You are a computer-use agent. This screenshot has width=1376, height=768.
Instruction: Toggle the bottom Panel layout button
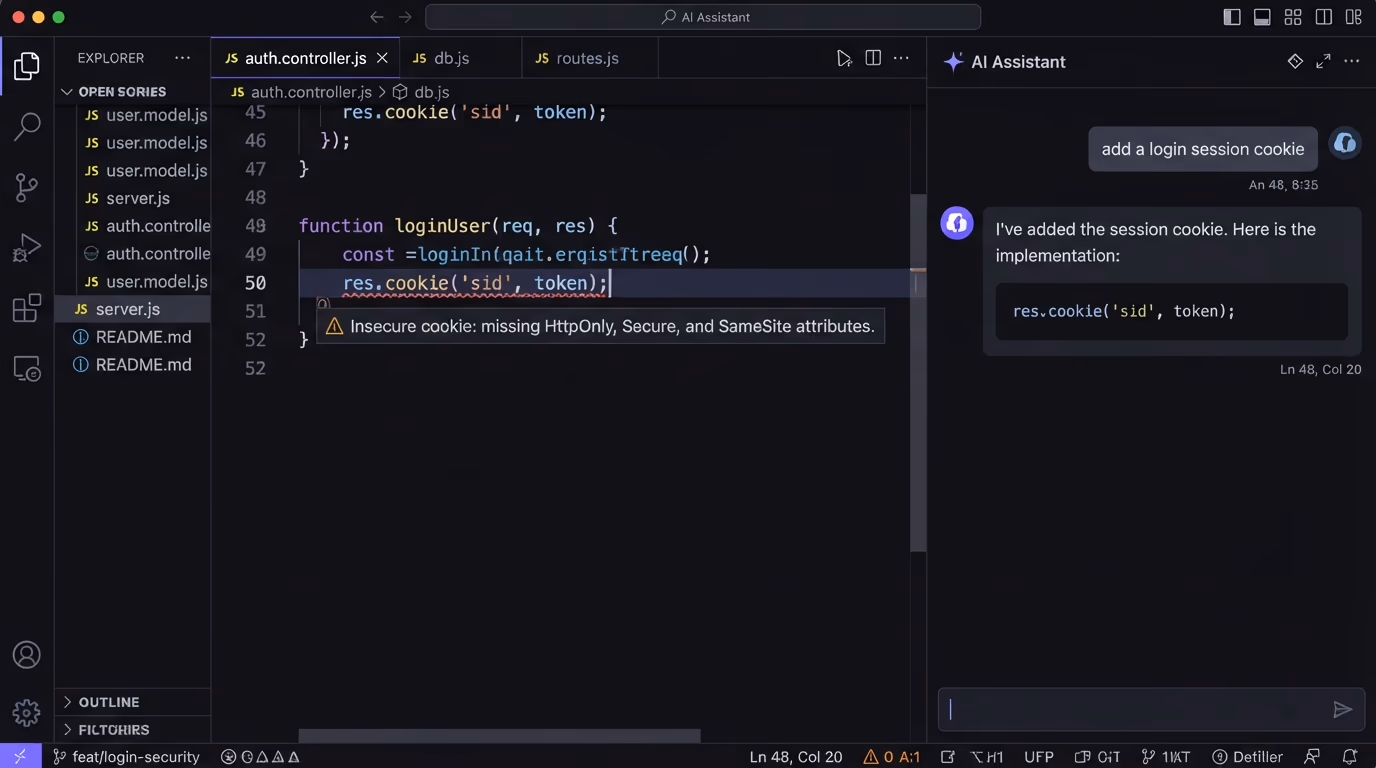coord(1262,17)
